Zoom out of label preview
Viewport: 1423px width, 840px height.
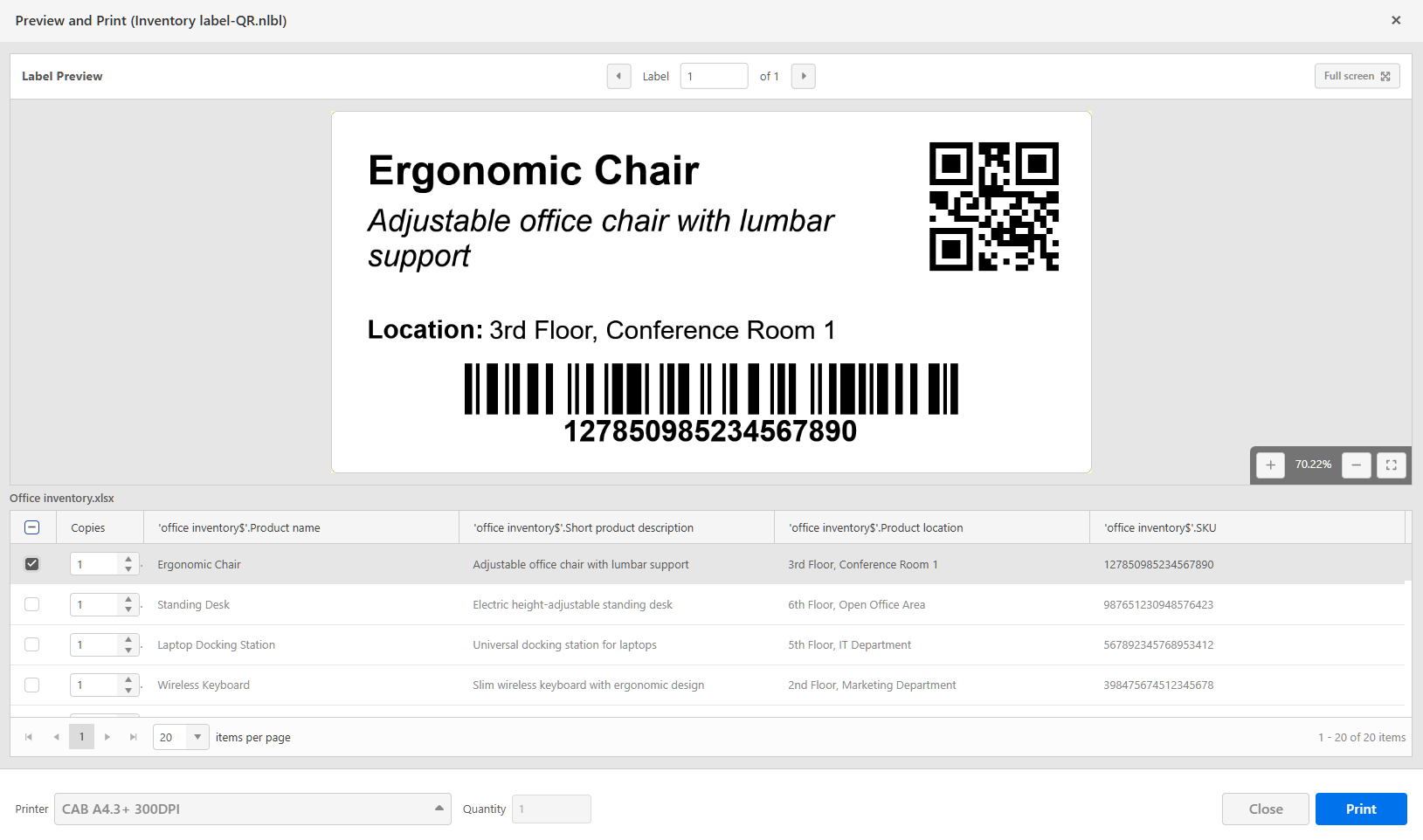[x=1356, y=465]
